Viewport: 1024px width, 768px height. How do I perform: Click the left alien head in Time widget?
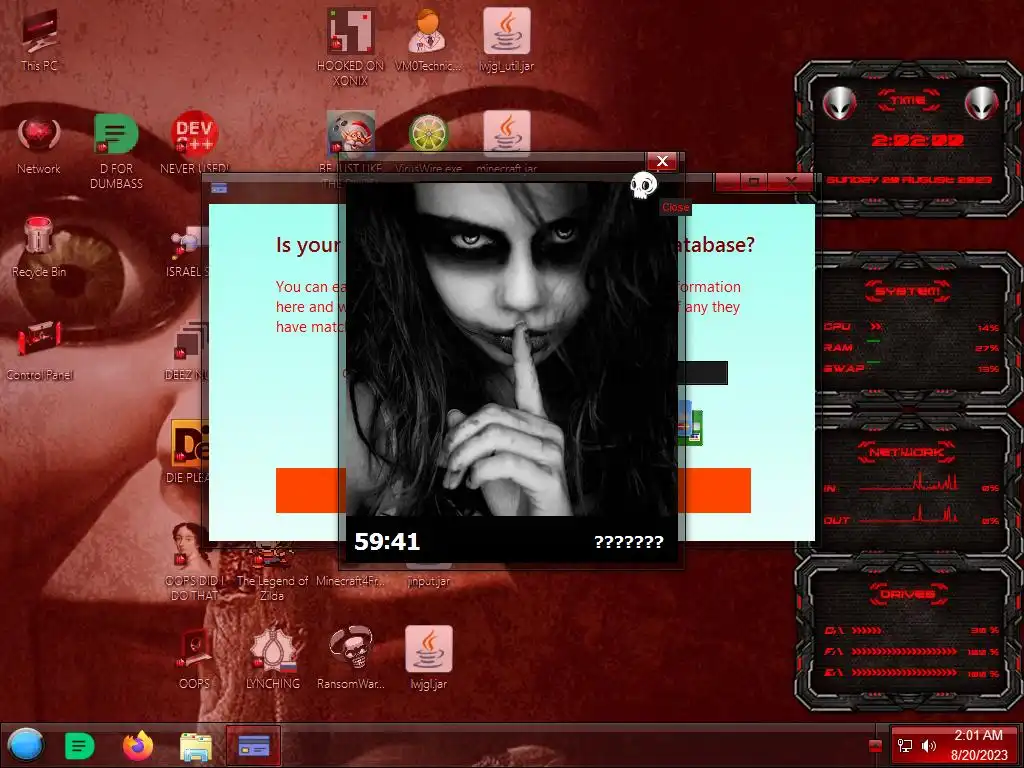tap(839, 103)
